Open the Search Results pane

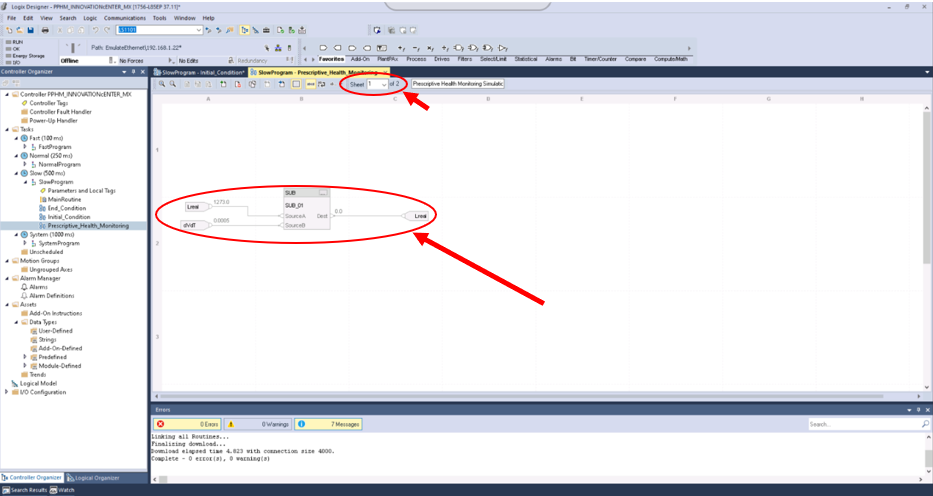24,490
